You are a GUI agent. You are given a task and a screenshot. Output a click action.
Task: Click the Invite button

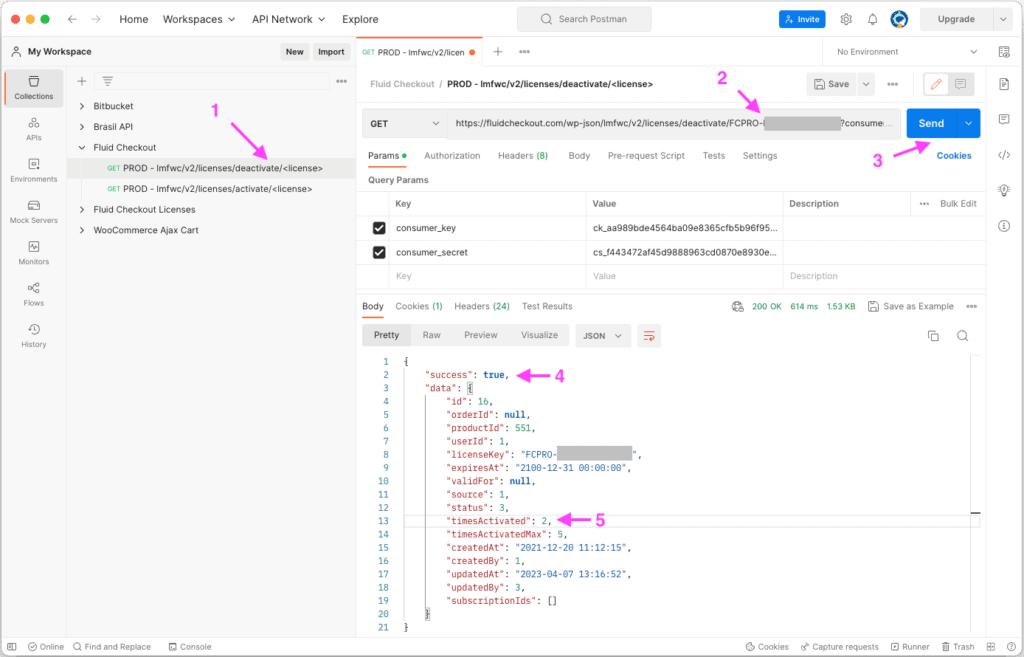click(802, 20)
